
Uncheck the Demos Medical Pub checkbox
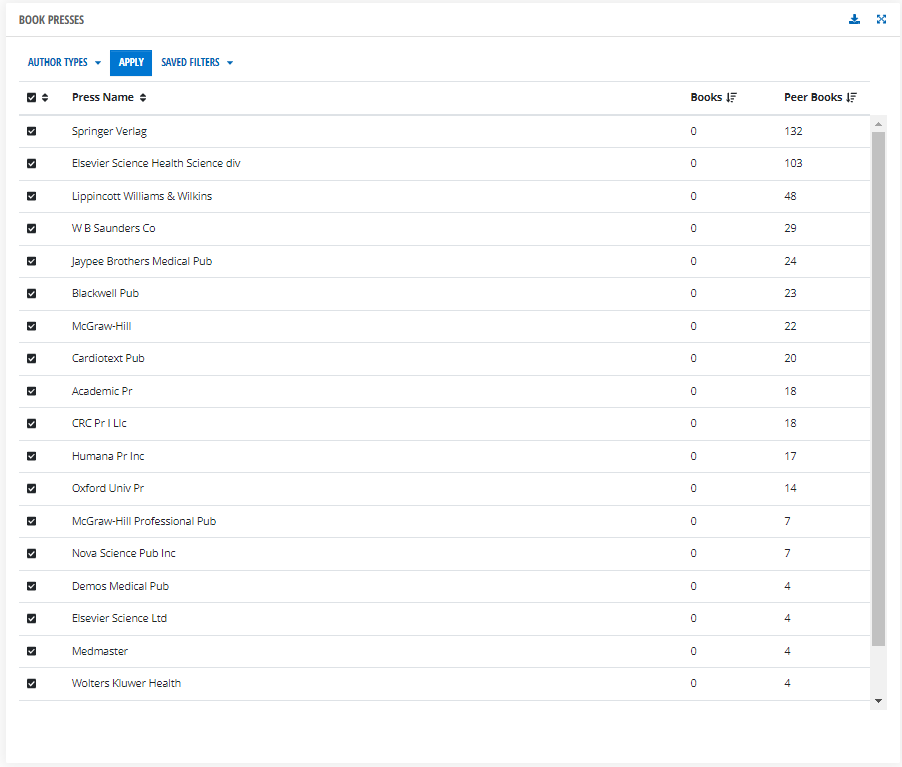(x=32, y=586)
